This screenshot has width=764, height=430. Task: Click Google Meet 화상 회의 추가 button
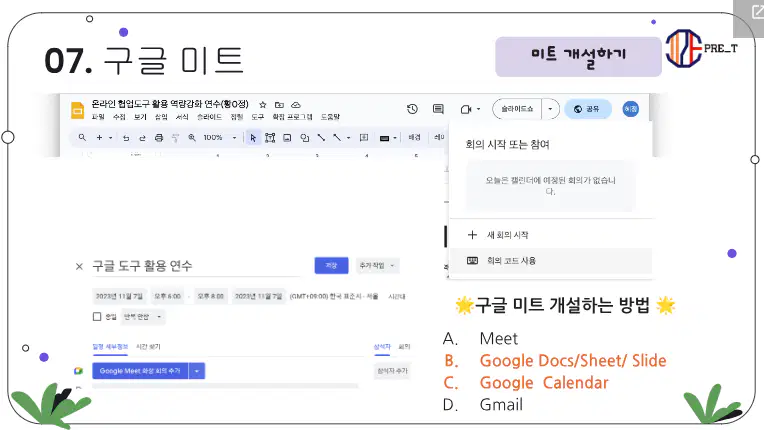click(140, 371)
